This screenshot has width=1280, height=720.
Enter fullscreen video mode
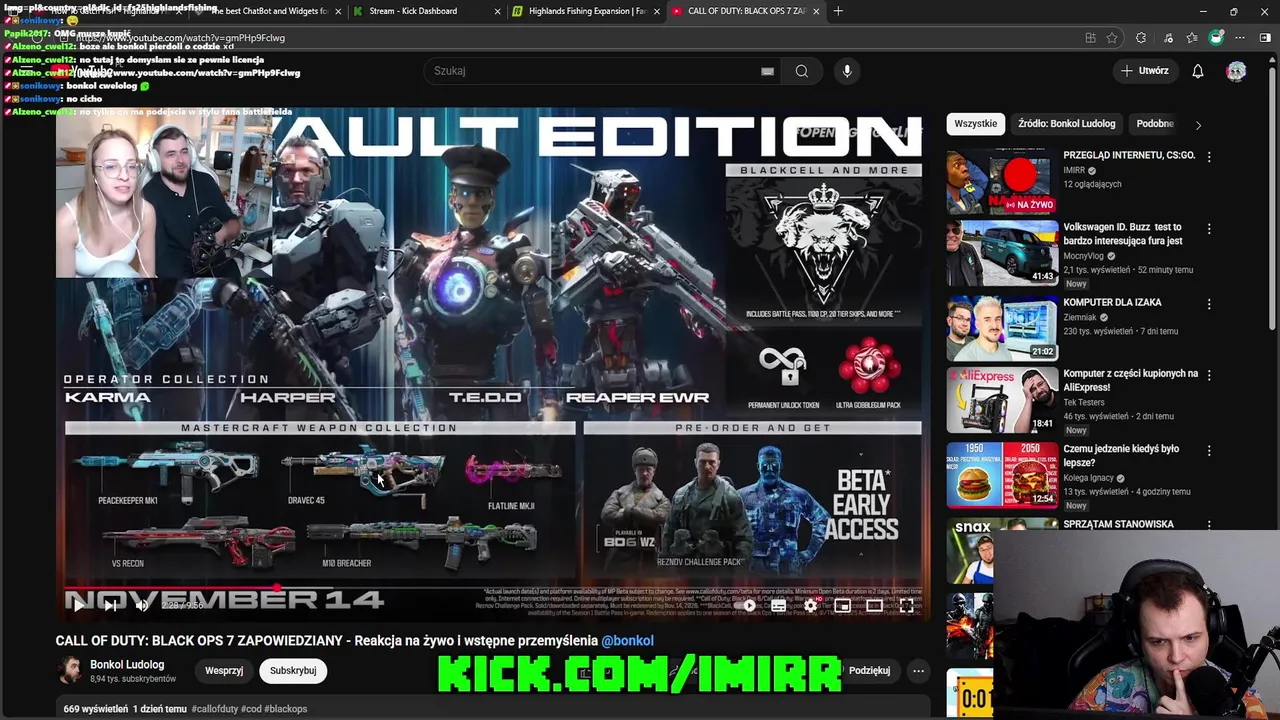tap(907, 605)
